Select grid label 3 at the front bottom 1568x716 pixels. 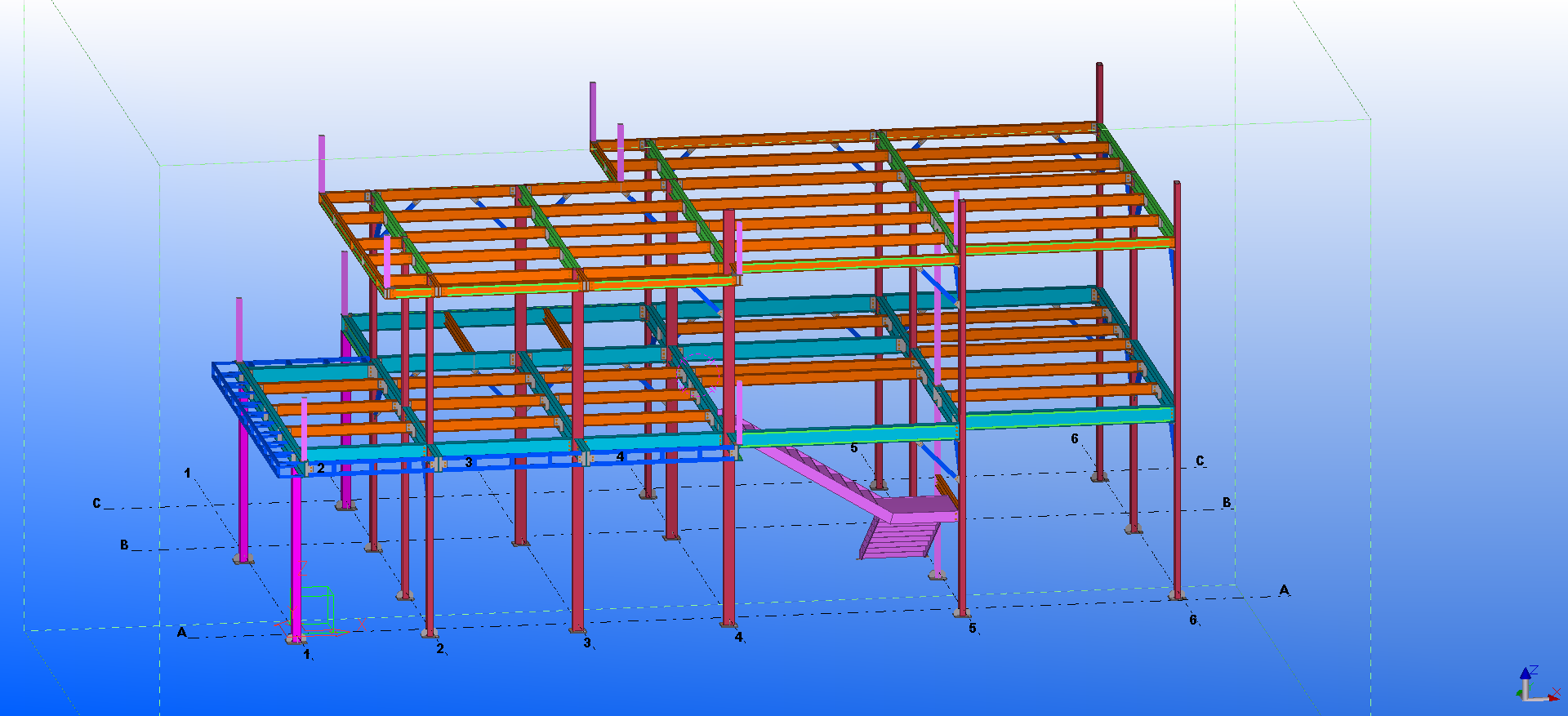(586, 643)
